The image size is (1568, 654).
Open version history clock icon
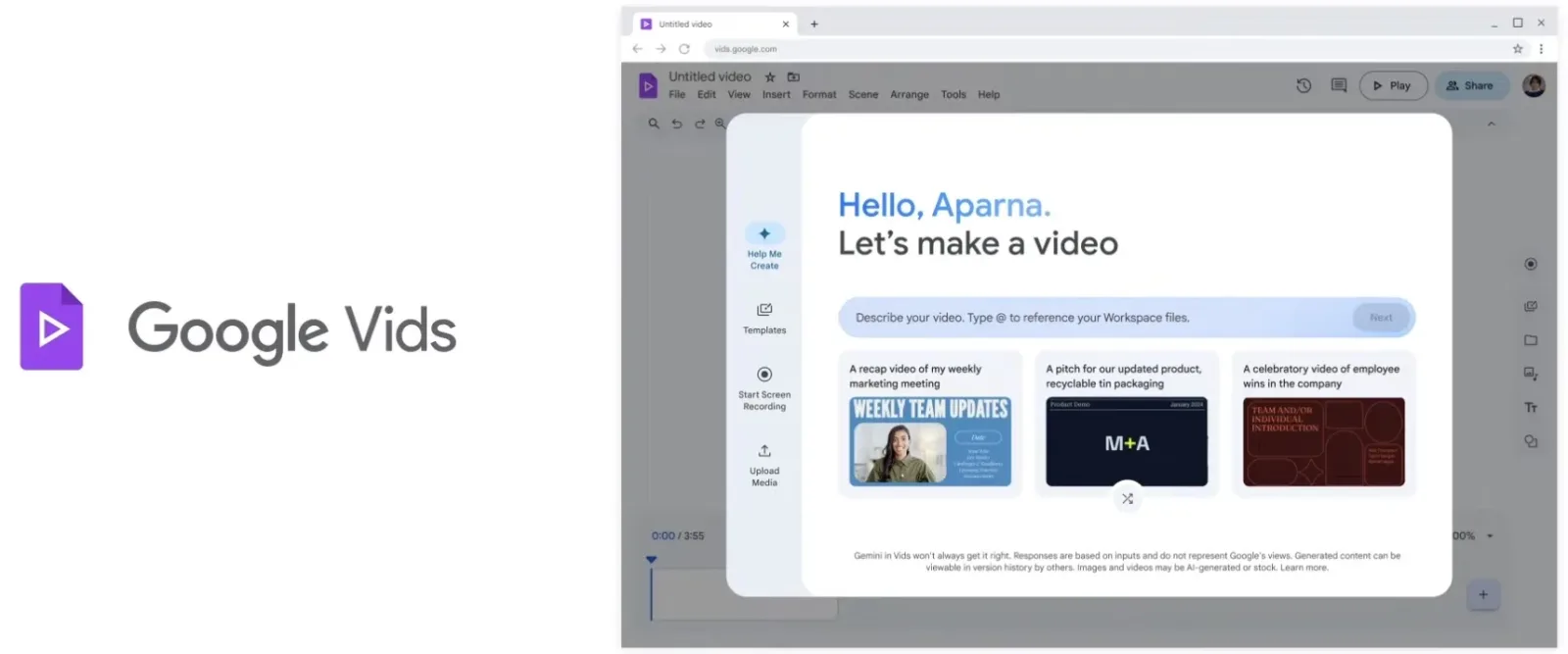[x=1303, y=85]
